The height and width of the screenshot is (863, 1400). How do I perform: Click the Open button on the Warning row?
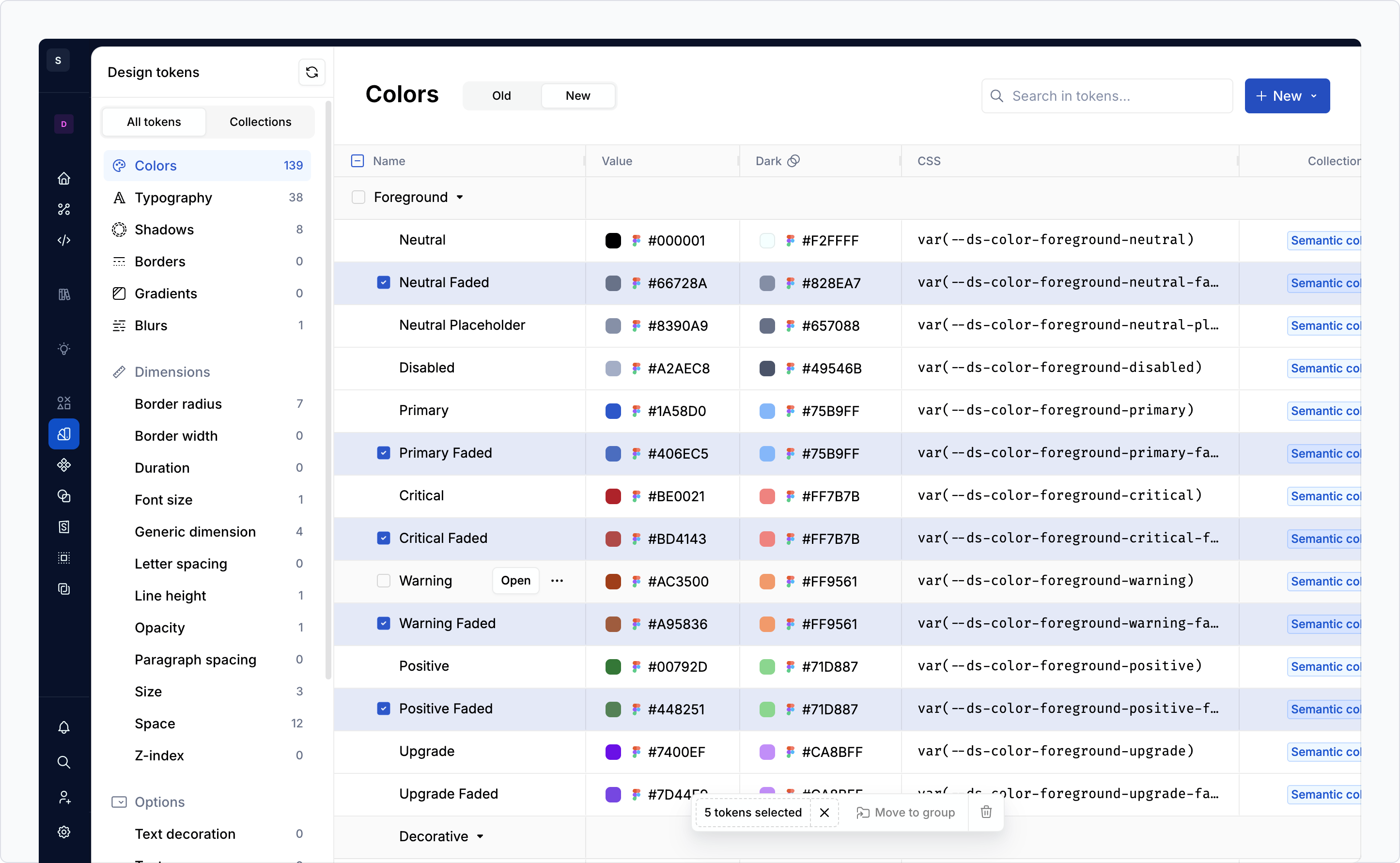tap(515, 581)
